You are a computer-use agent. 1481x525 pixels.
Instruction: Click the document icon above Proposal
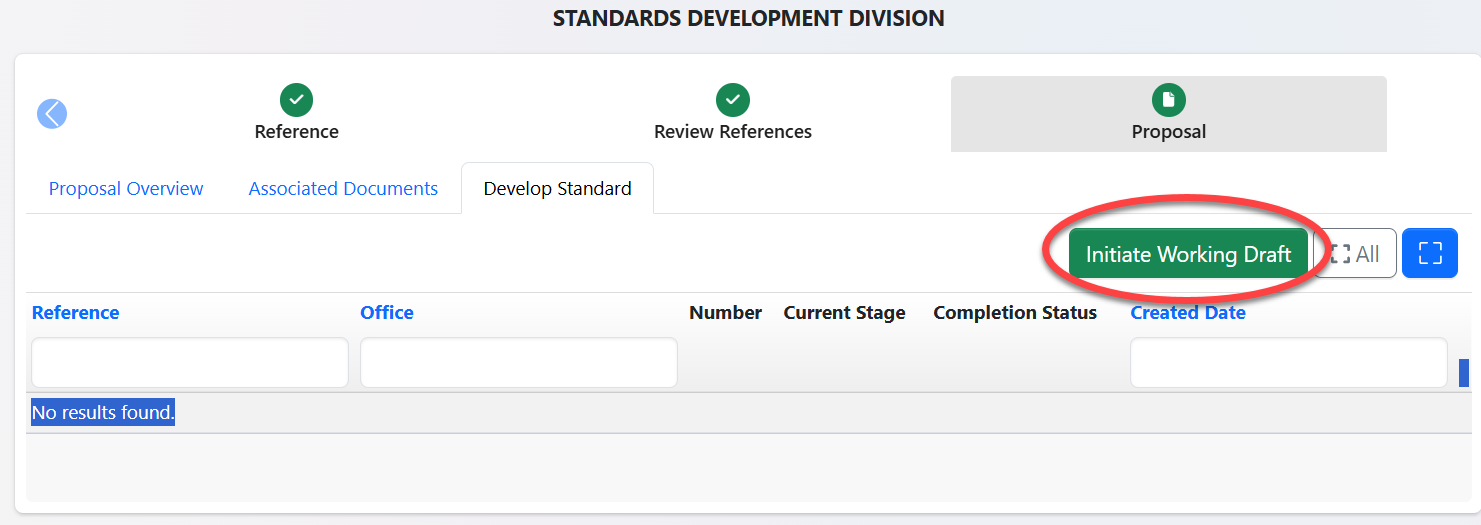(x=1168, y=100)
